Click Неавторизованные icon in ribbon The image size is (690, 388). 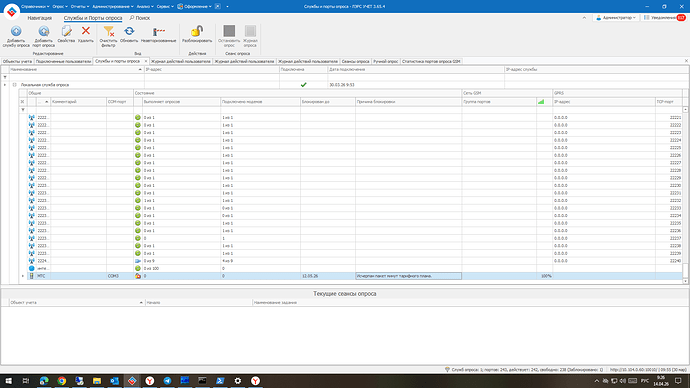[158, 31]
